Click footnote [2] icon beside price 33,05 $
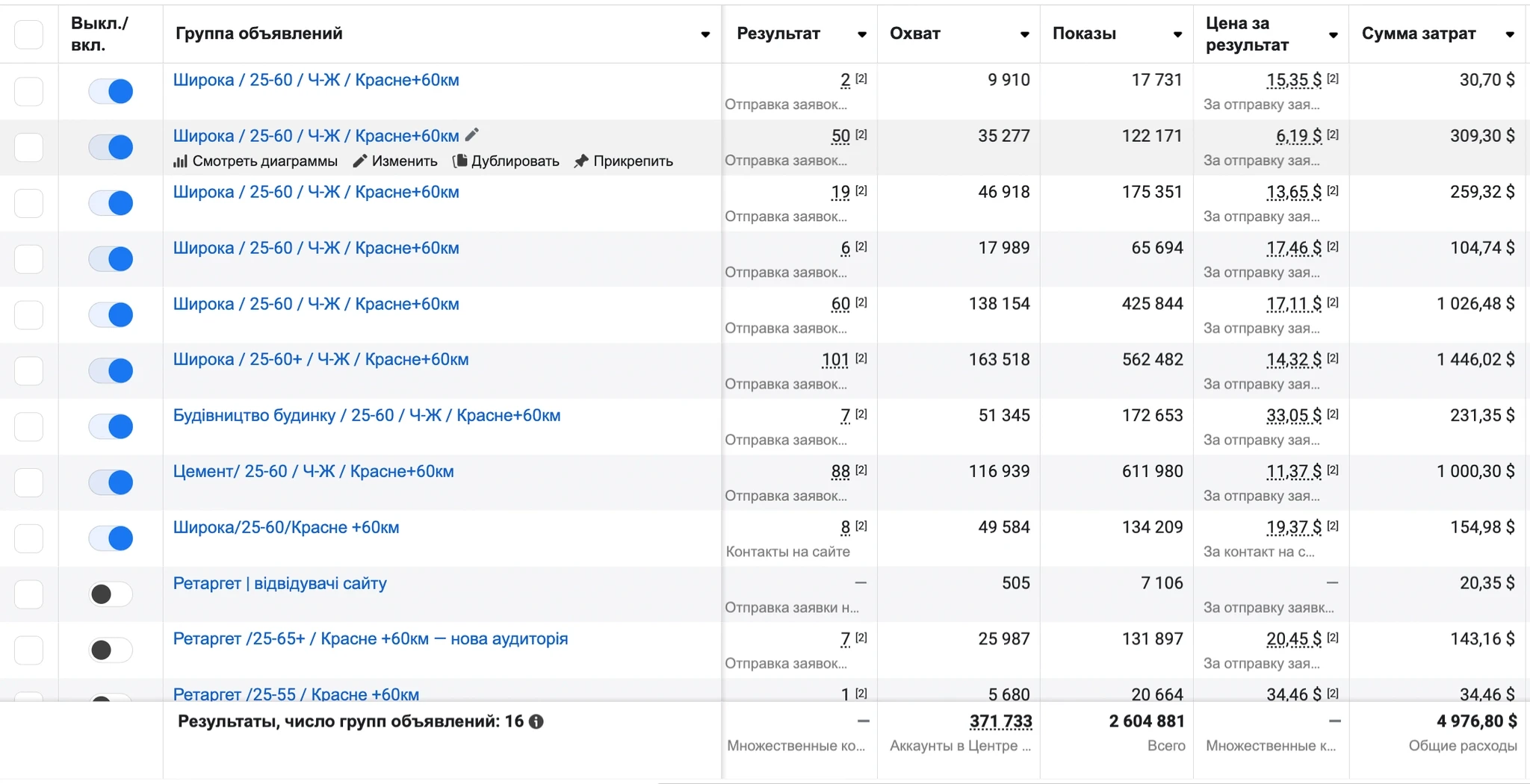This screenshot has width=1530, height=784. [x=1333, y=414]
